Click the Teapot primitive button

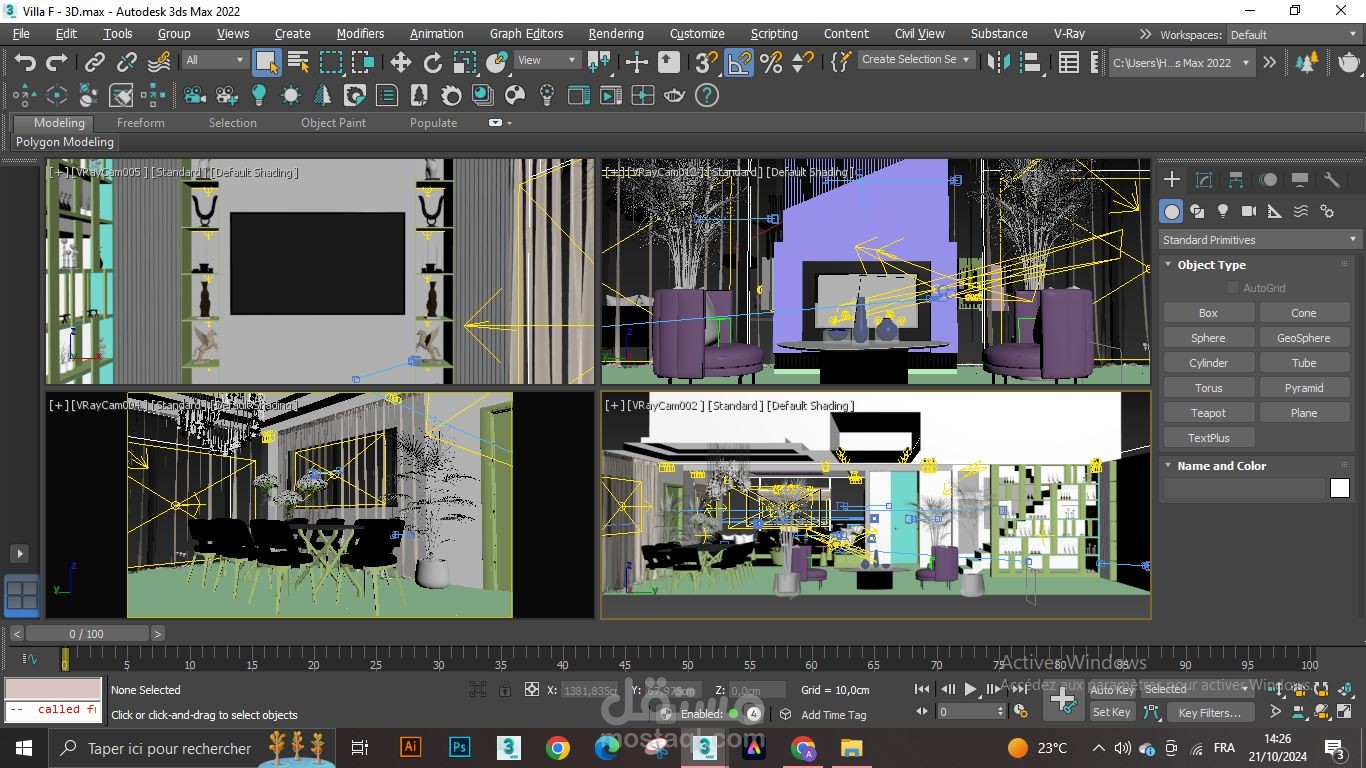click(1208, 413)
